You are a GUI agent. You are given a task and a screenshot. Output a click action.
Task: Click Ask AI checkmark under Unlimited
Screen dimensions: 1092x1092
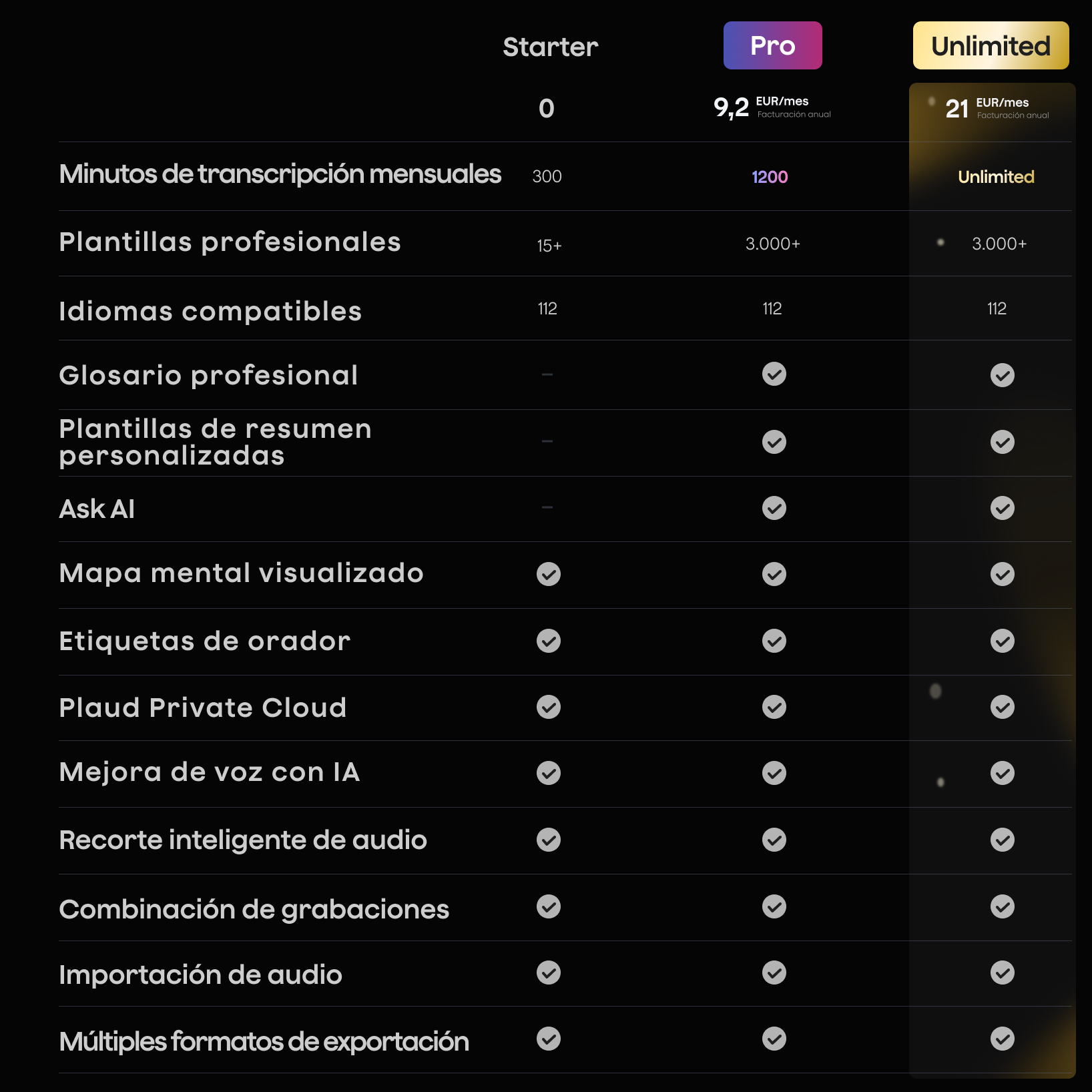click(x=1002, y=508)
